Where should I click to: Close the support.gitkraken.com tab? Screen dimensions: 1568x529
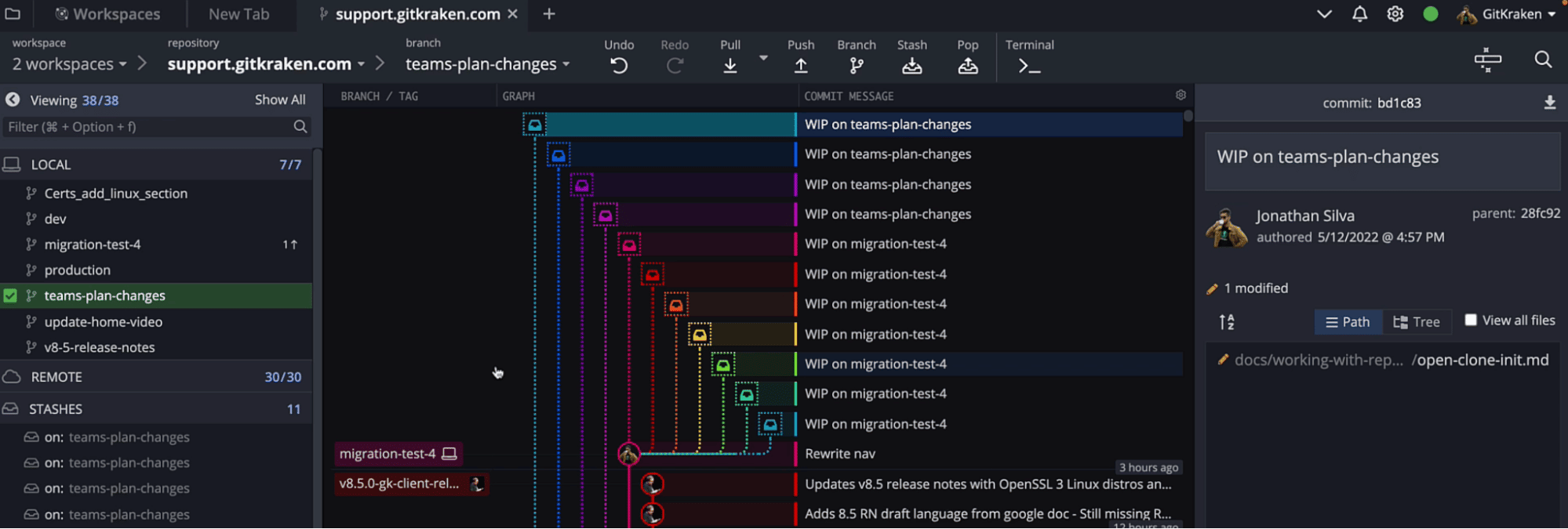coord(512,14)
